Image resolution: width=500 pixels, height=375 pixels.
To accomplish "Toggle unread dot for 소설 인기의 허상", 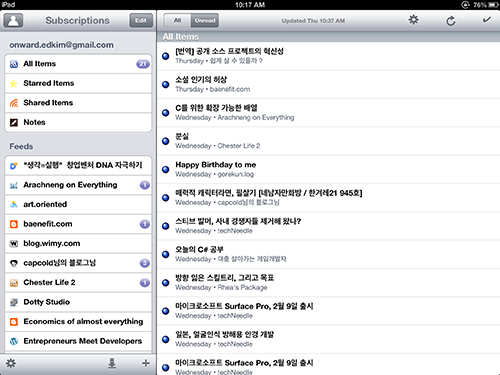I will pyautogui.click(x=166, y=84).
